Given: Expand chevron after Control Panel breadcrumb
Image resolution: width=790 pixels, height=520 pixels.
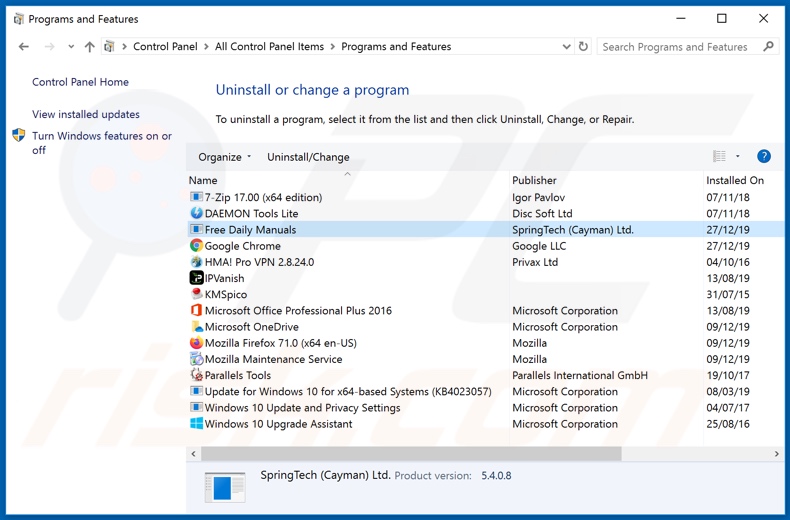Looking at the screenshot, I should coord(206,47).
